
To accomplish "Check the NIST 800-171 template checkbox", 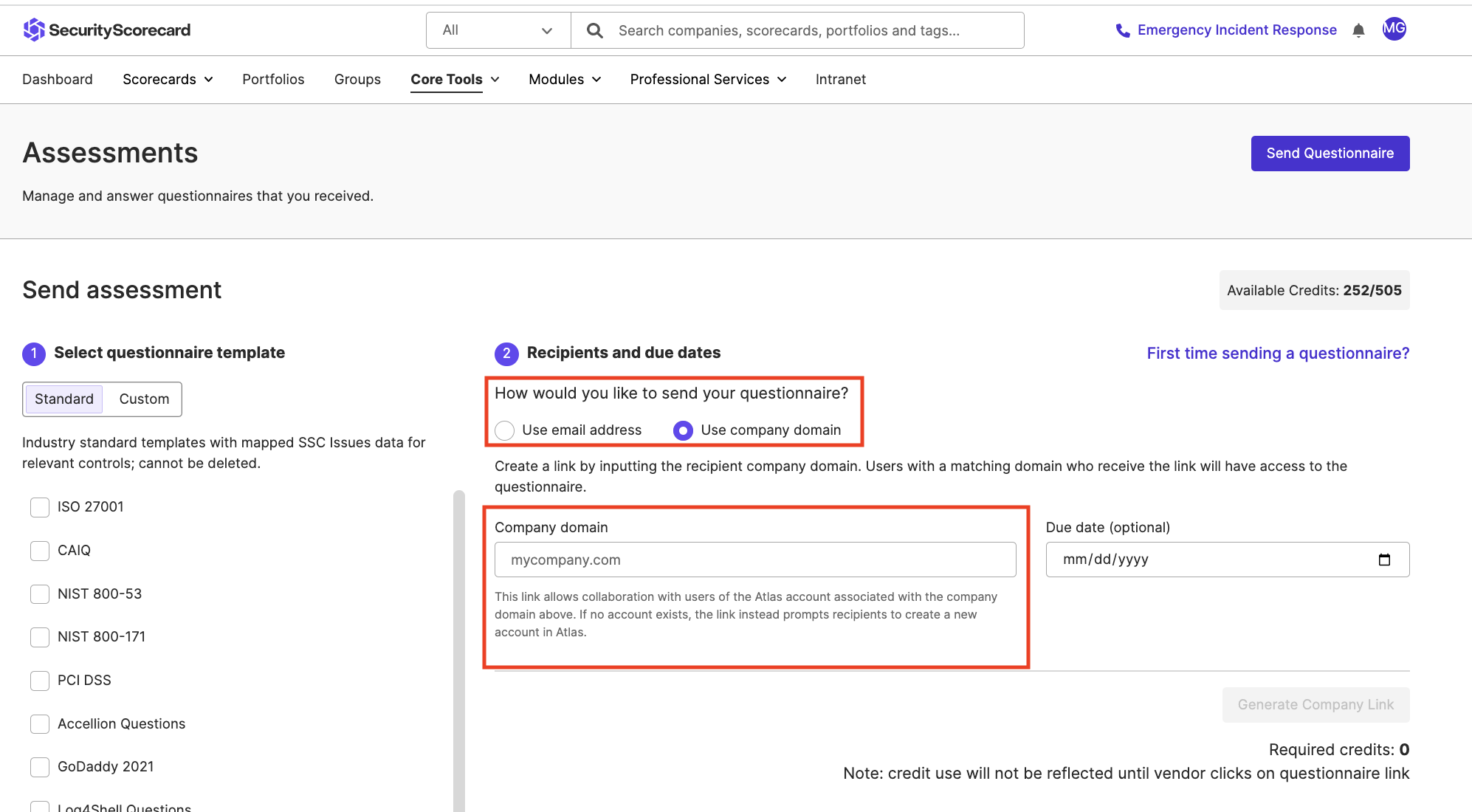I will pyautogui.click(x=39, y=637).
